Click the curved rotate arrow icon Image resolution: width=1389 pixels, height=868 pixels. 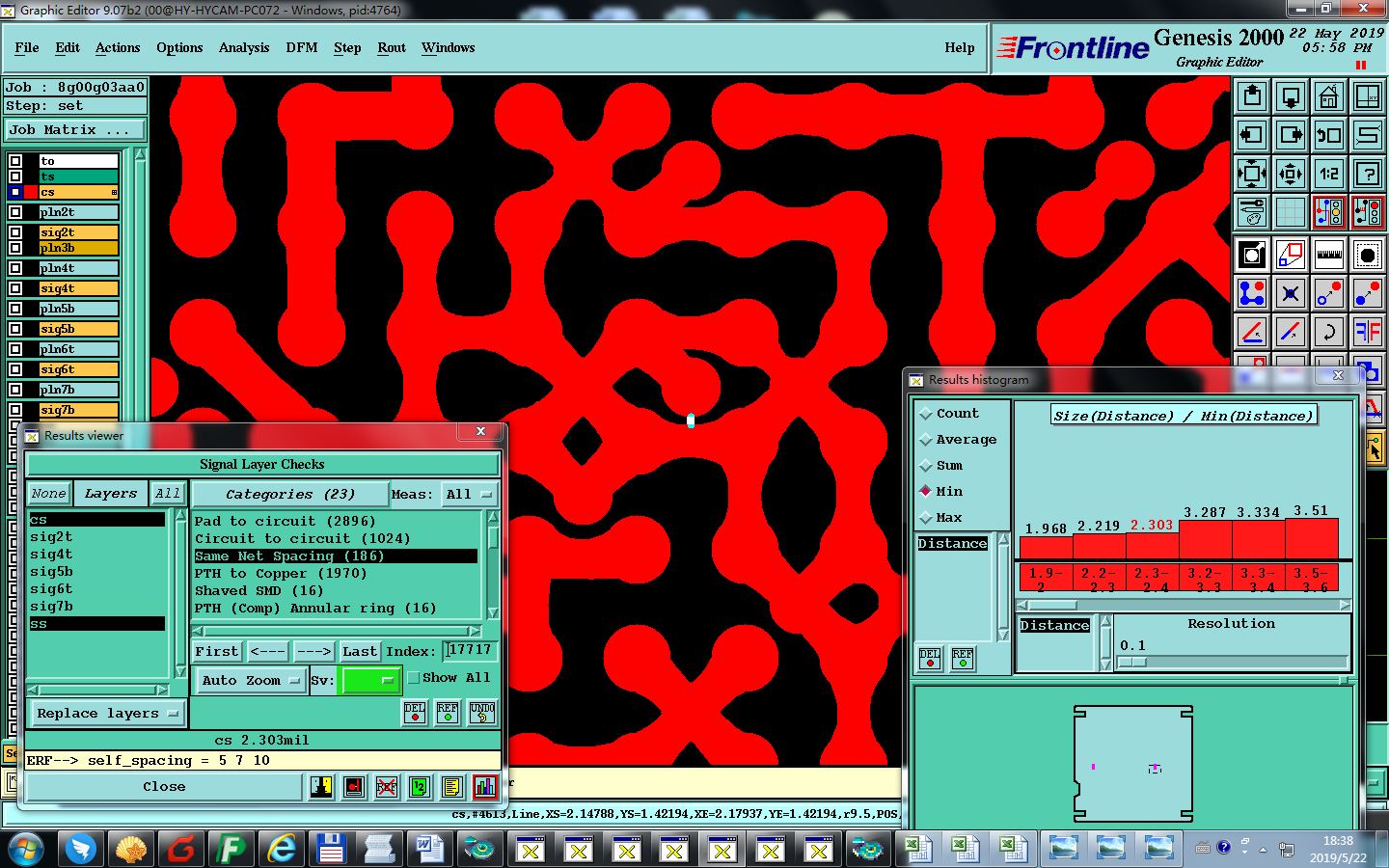click(x=1329, y=332)
